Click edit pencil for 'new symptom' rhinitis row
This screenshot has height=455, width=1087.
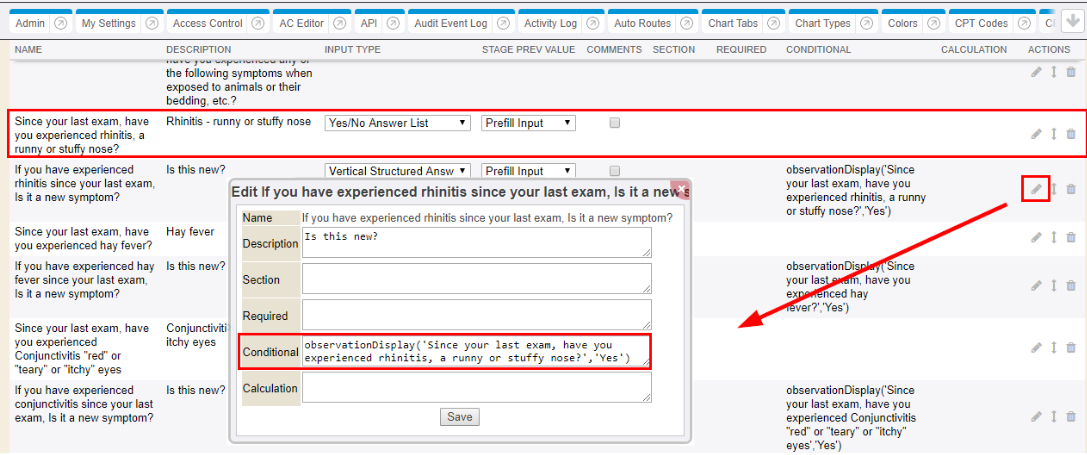(1036, 189)
